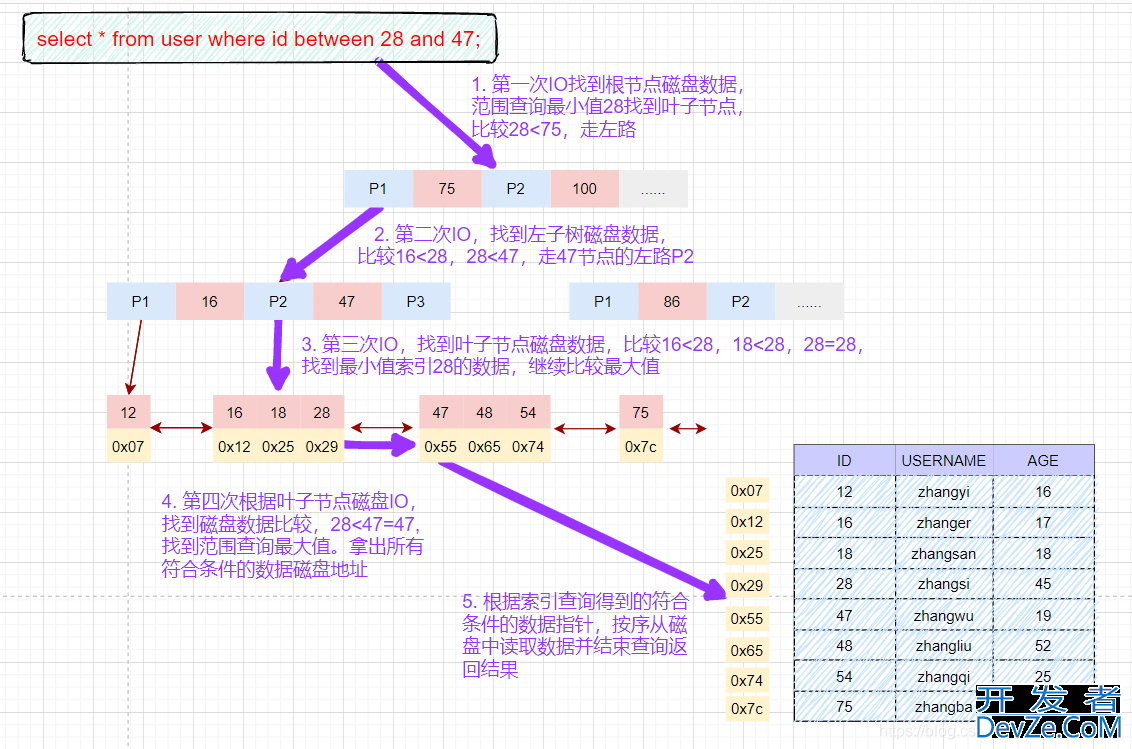Select 'zhangwu' username cell in table
1132x749 pixels.
coord(944,615)
